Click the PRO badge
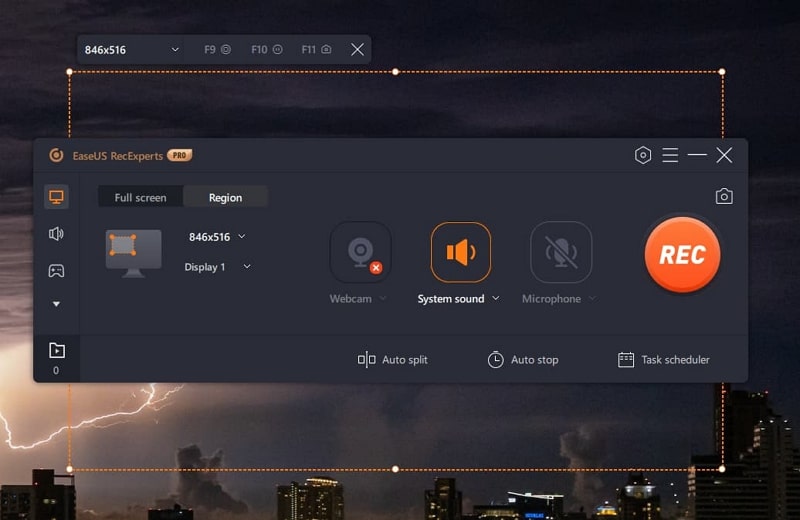 pyautogui.click(x=180, y=155)
